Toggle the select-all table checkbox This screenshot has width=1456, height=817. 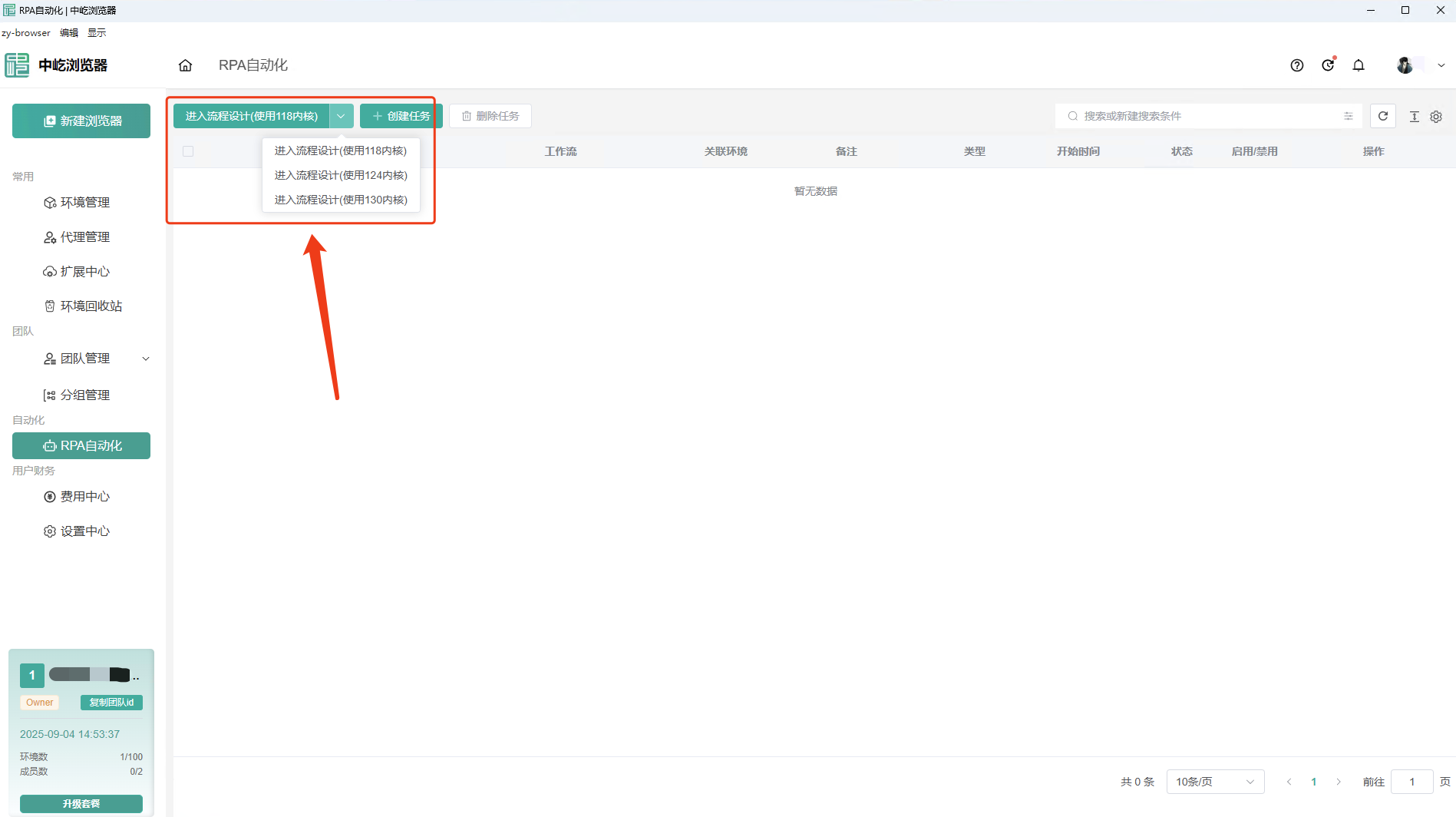[x=188, y=151]
